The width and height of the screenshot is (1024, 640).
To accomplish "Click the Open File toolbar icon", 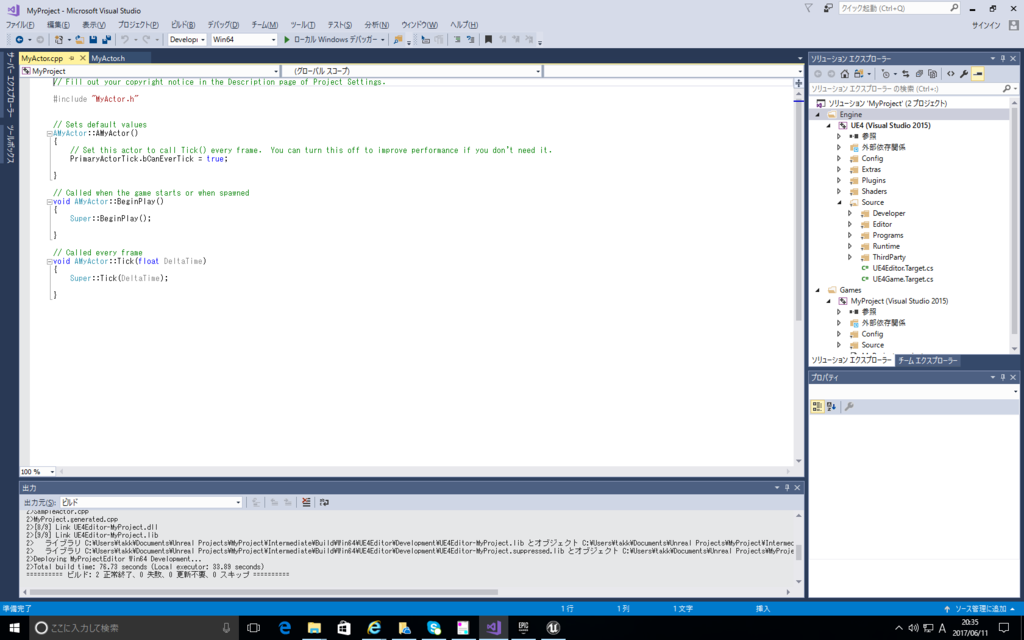I will coord(80,40).
